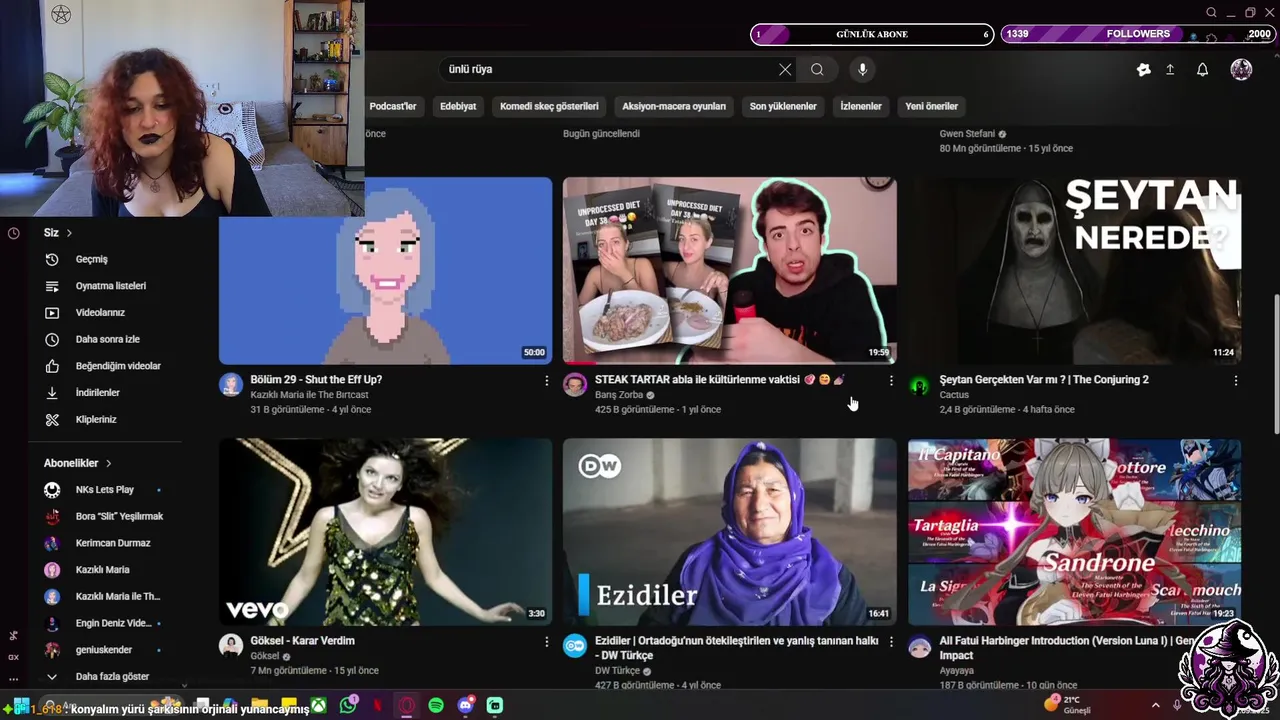Clear the search box text with the X

[x=785, y=69]
